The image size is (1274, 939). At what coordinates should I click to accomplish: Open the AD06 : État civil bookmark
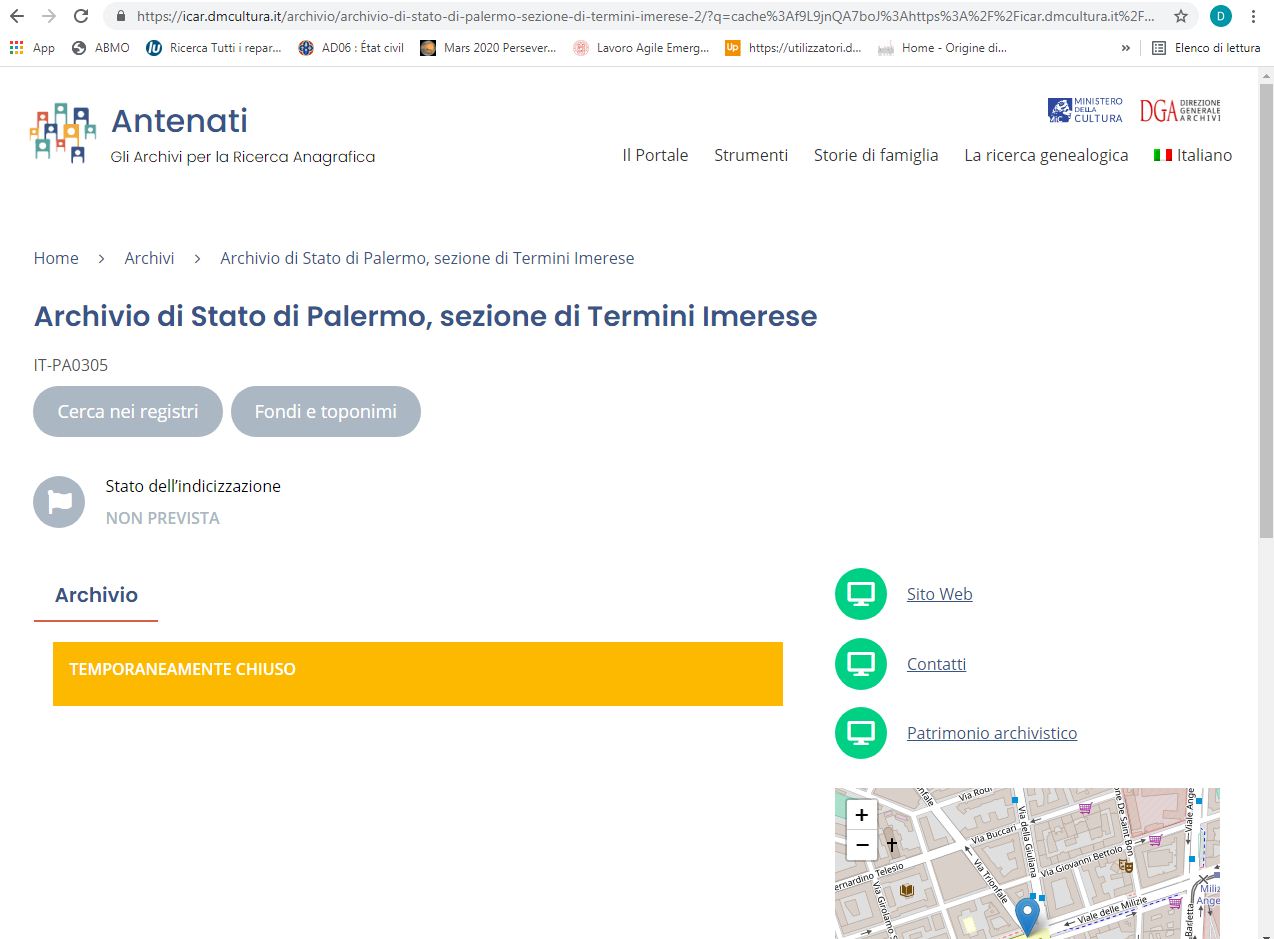pyautogui.click(x=351, y=47)
